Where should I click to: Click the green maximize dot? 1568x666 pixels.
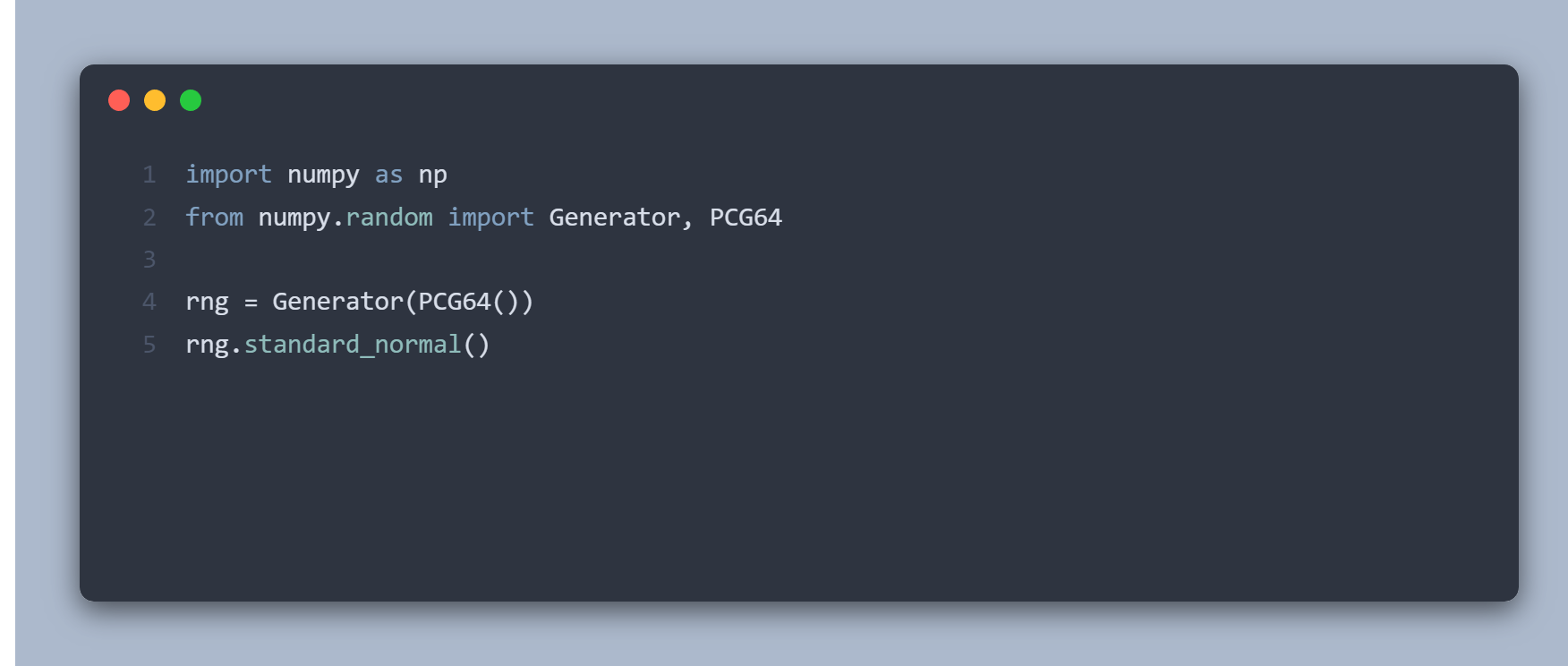(191, 100)
